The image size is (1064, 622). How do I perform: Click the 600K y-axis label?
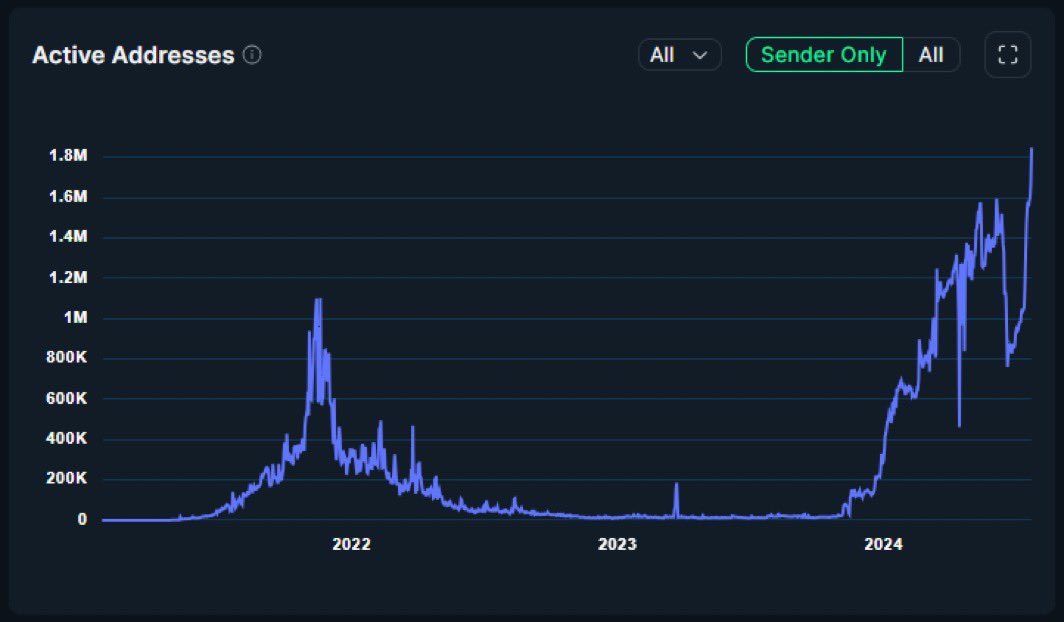(66, 398)
